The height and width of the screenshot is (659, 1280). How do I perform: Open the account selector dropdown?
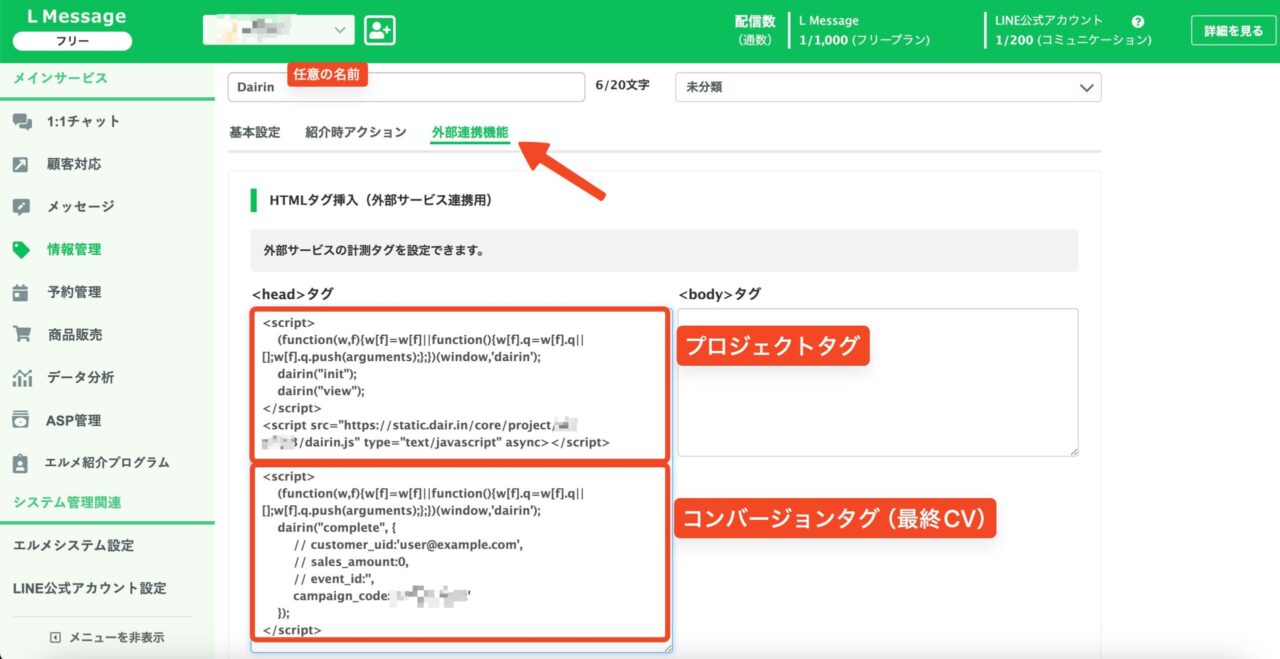[278, 30]
